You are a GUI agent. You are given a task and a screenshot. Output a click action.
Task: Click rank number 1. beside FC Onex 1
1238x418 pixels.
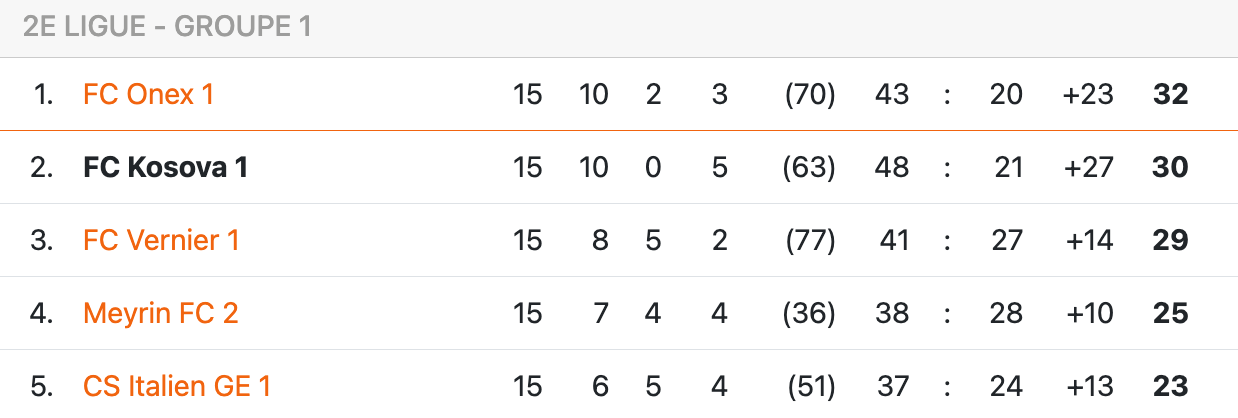(43, 95)
